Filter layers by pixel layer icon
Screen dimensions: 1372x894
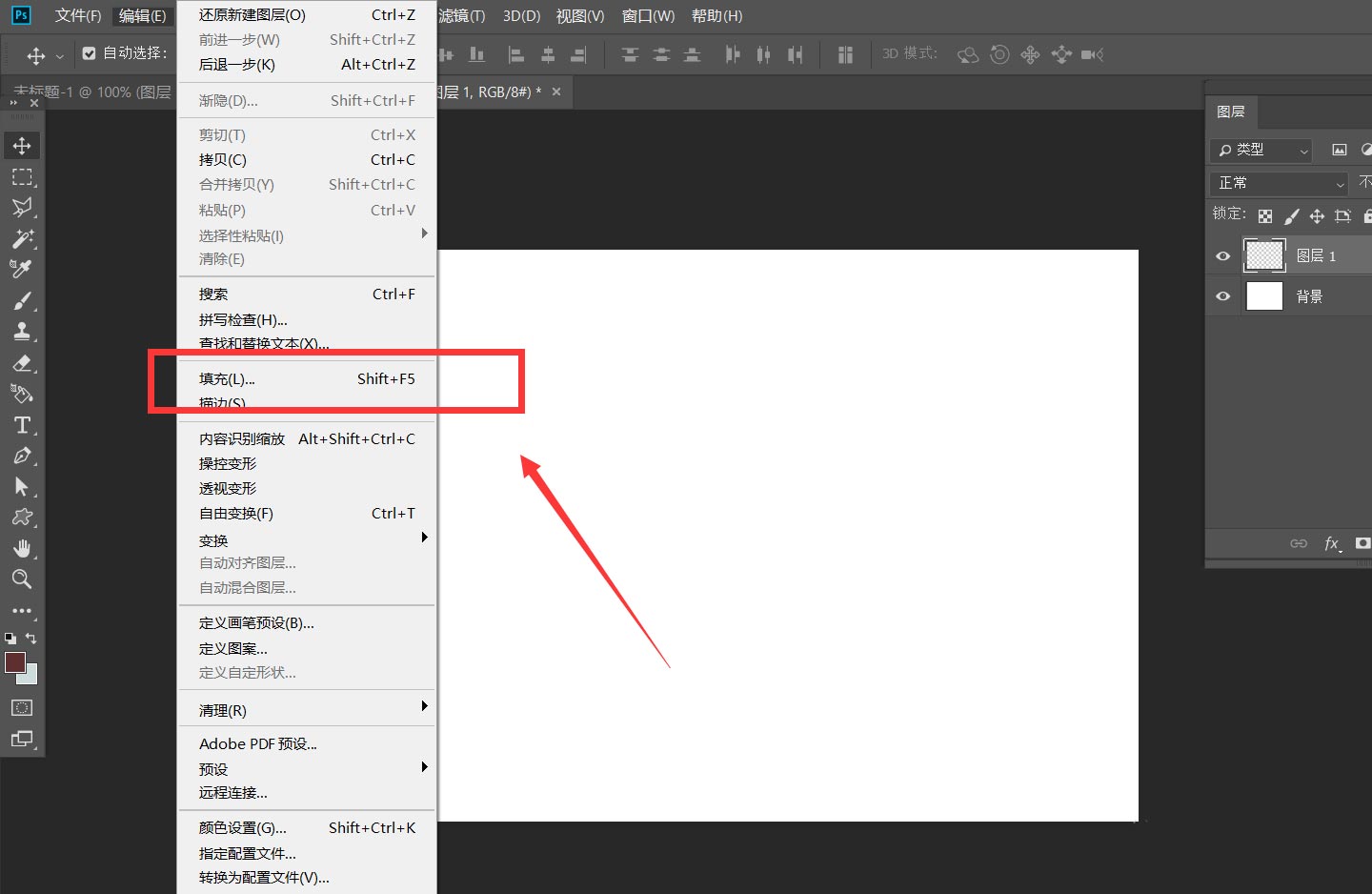pos(1340,150)
